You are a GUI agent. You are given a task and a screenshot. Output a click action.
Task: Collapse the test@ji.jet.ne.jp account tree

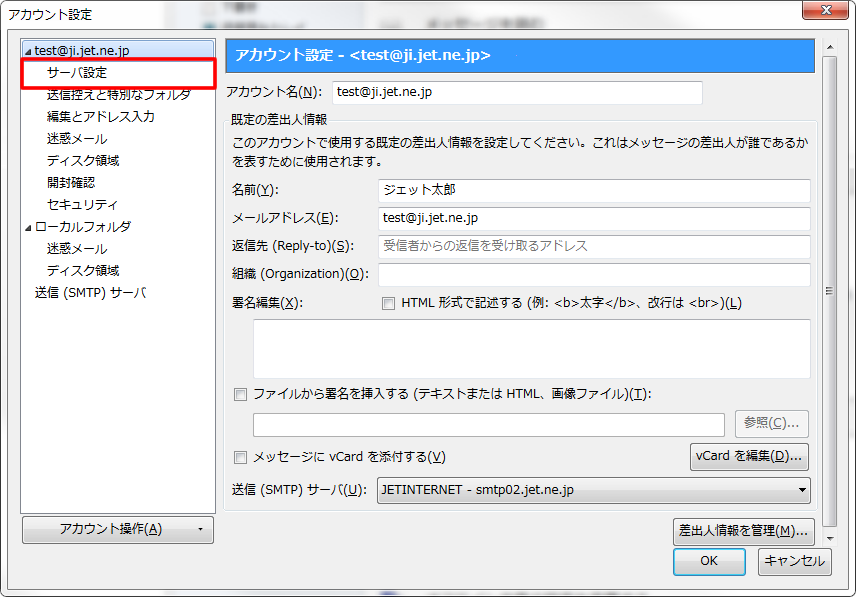pyautogui.click(x=28, y=50)
